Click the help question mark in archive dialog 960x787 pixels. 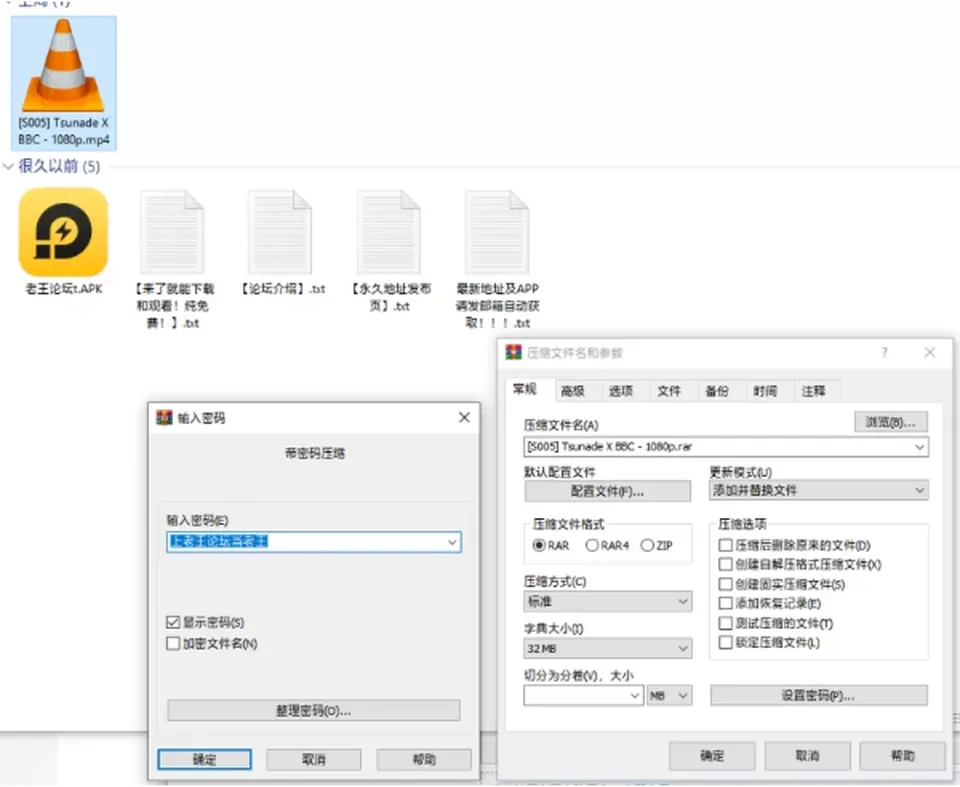click(x=884, y=353)
